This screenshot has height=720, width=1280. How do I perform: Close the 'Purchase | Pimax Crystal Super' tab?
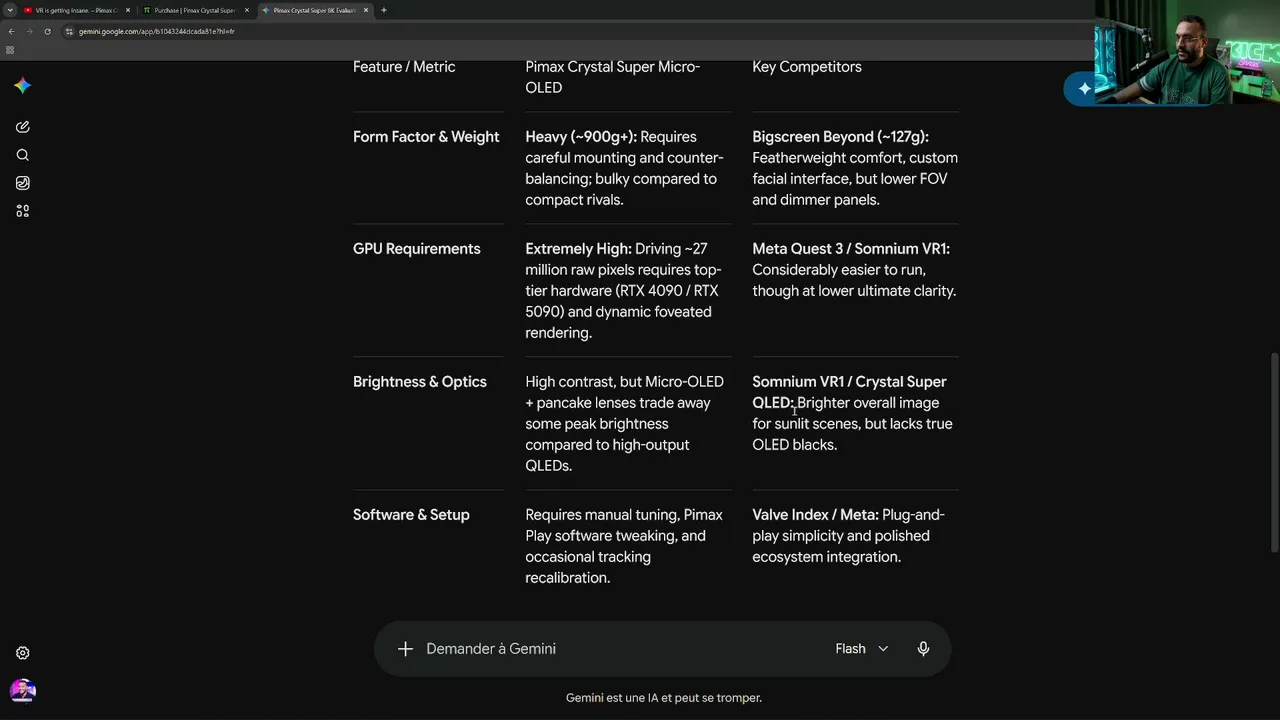pos(247,10)
